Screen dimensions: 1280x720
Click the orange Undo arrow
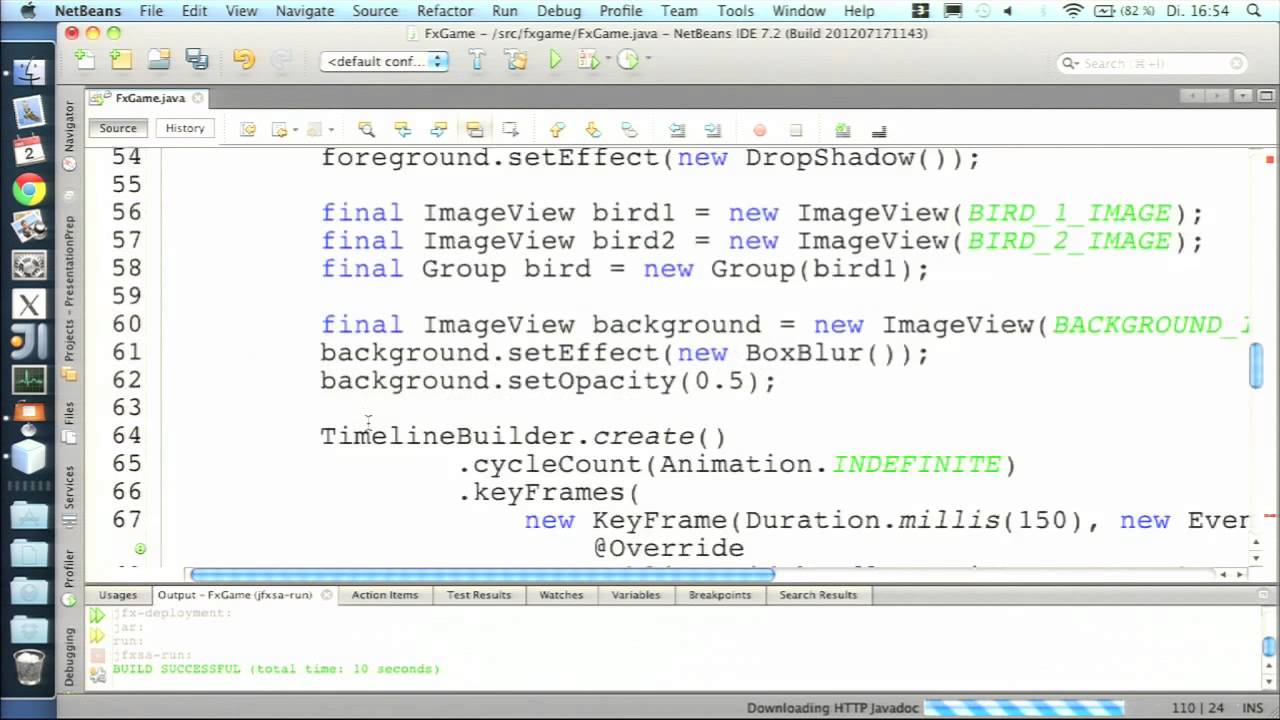[x=244, y=61]
